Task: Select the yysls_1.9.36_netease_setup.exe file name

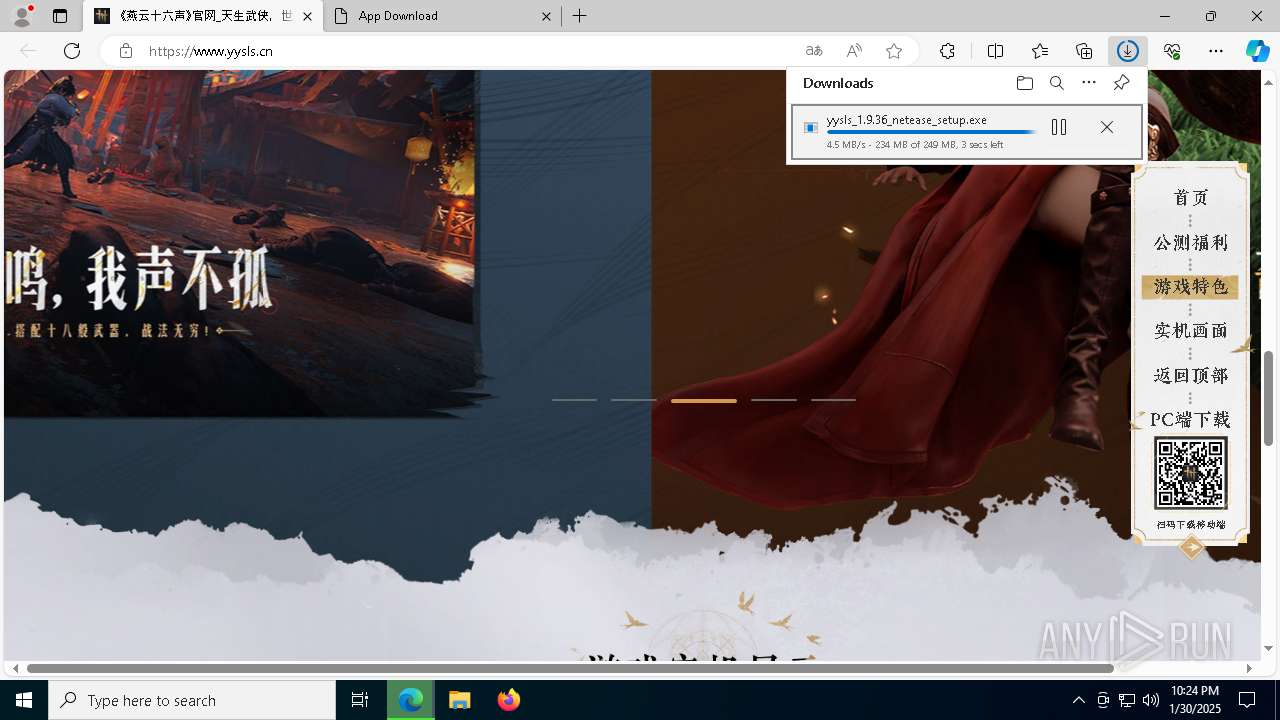Action: [906, 119]
